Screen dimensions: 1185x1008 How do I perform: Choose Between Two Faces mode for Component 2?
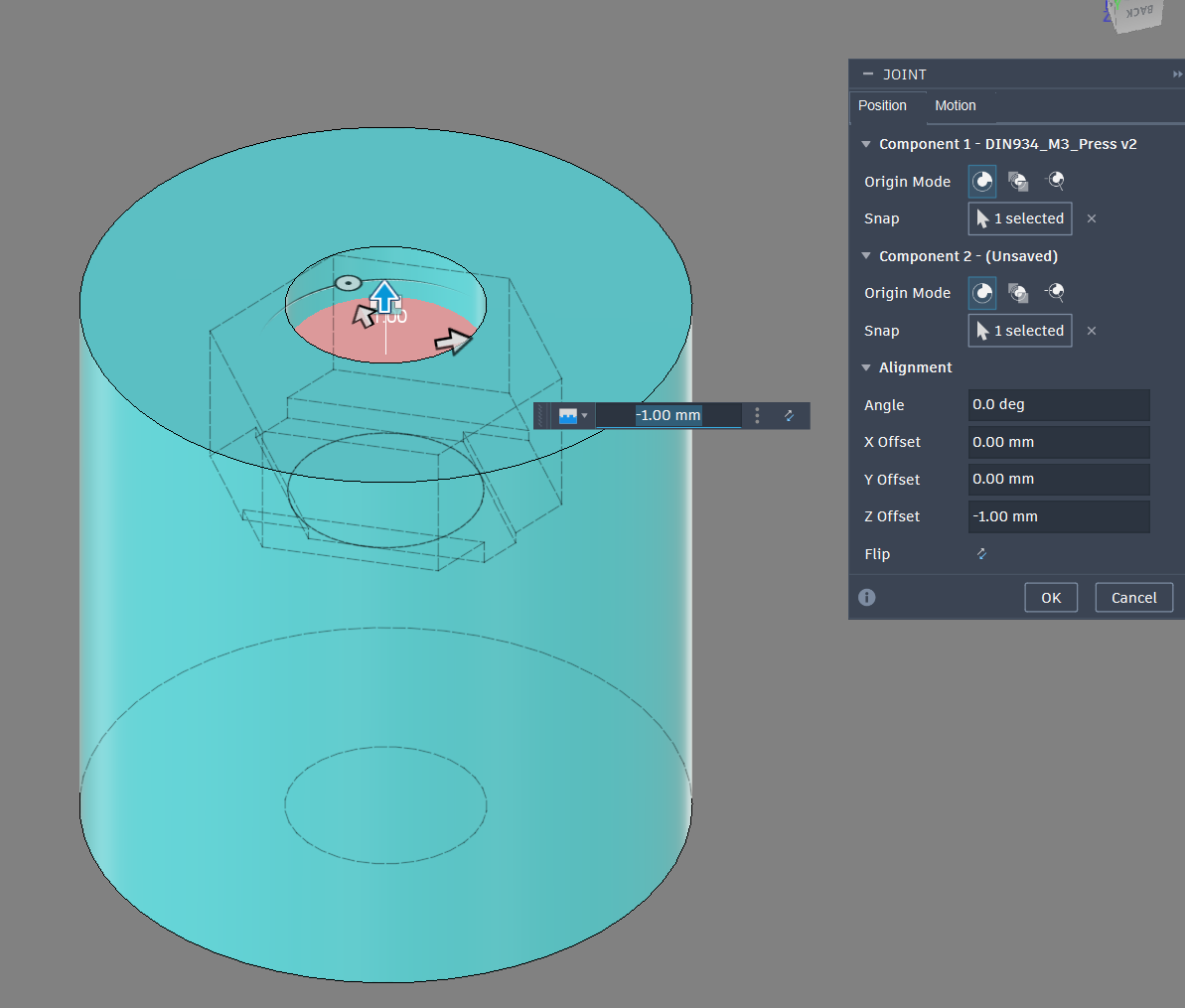click(1018, 293)
